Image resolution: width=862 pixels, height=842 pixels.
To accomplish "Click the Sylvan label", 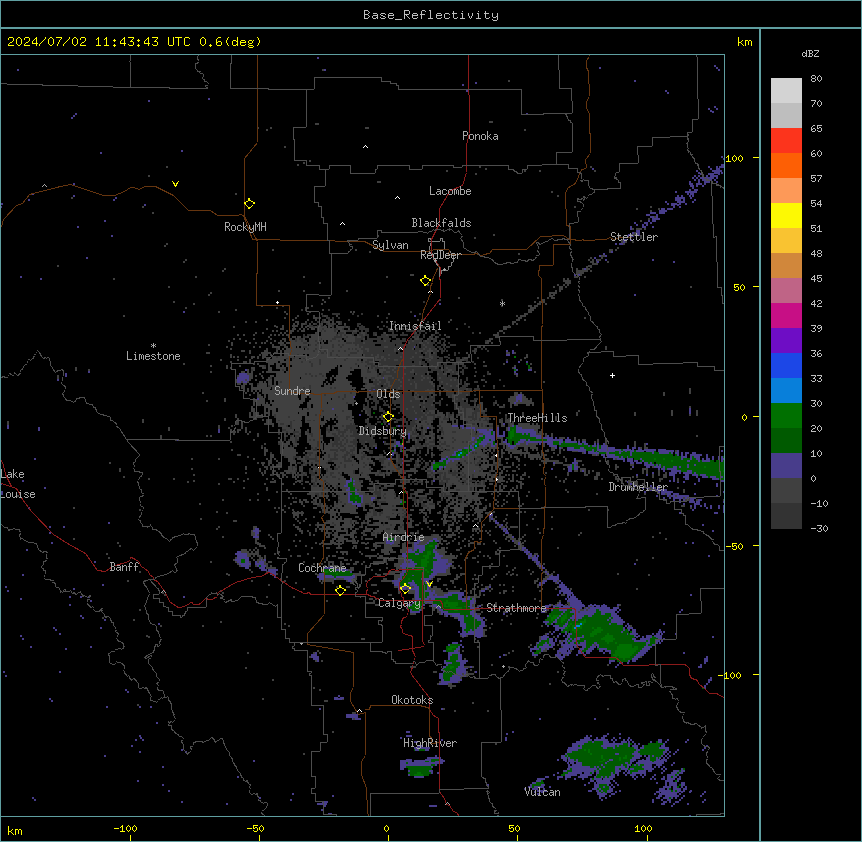I will 390,245.
